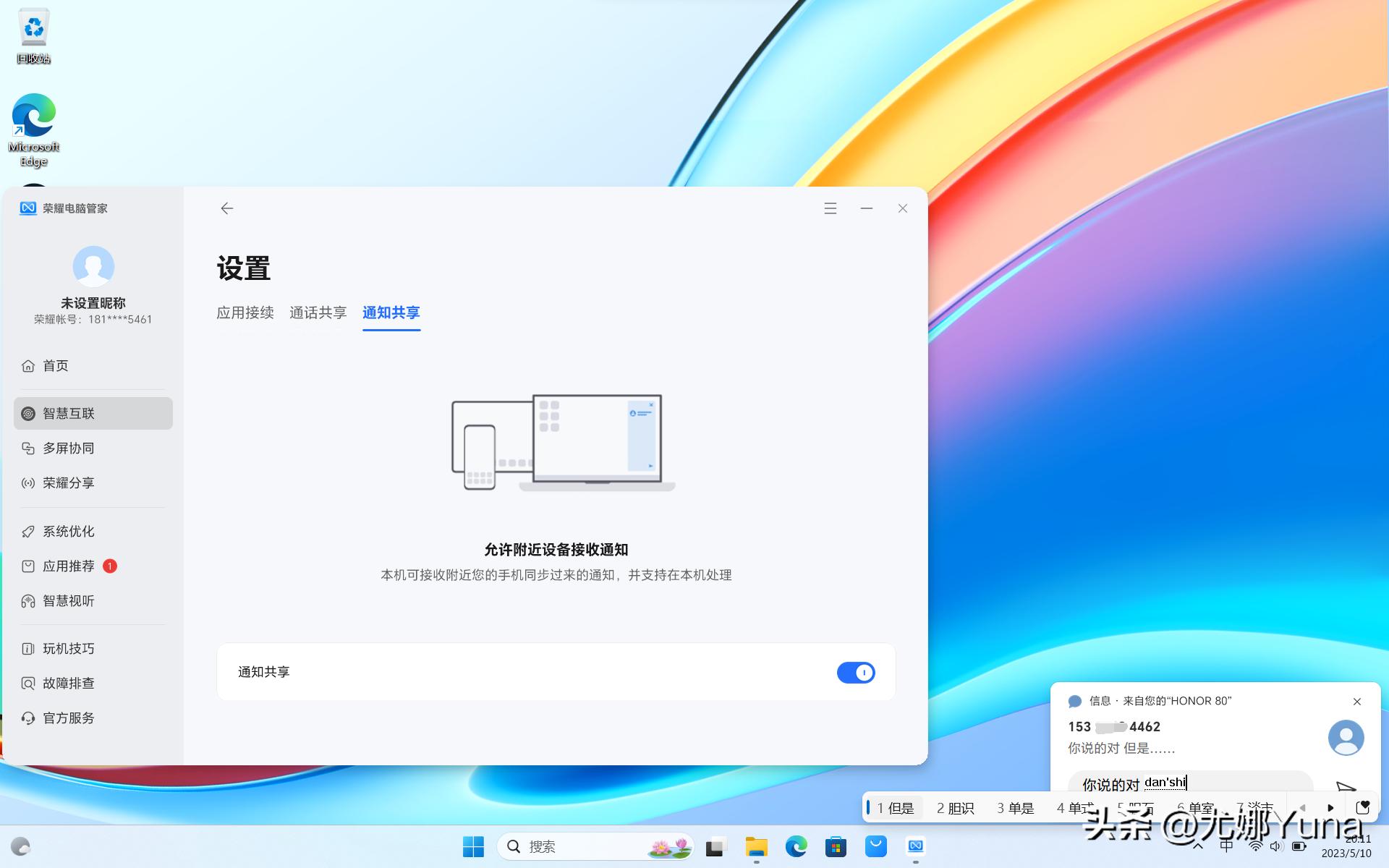Switch to the 应用接续 tab
Screen dimensions: 1389x868
coord(245,312)
